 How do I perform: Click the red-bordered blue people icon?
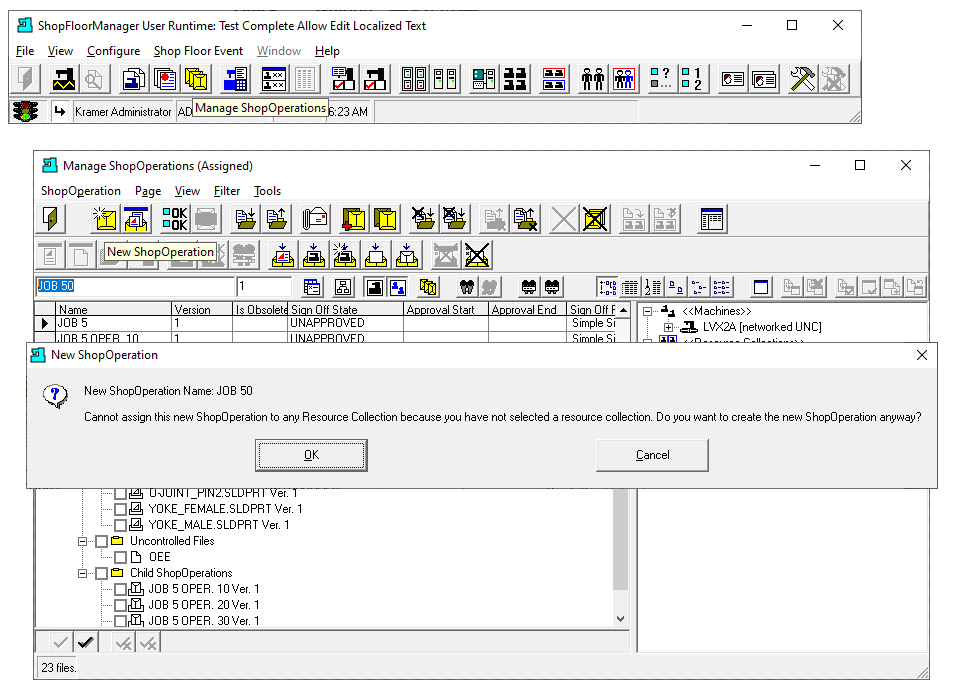tap(624, 79)
